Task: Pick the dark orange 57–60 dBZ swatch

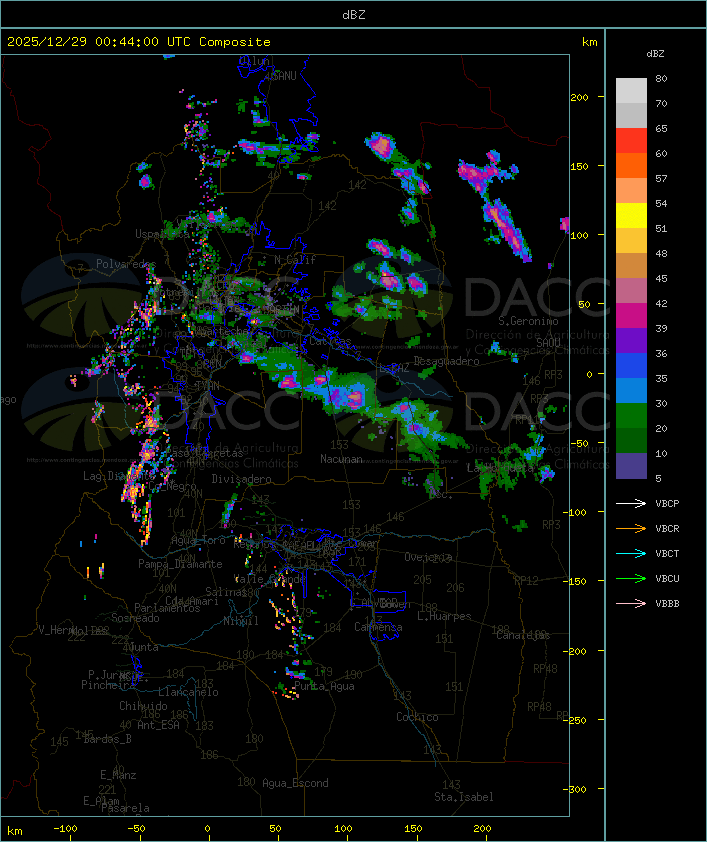Action: click(x=631, y=165)
